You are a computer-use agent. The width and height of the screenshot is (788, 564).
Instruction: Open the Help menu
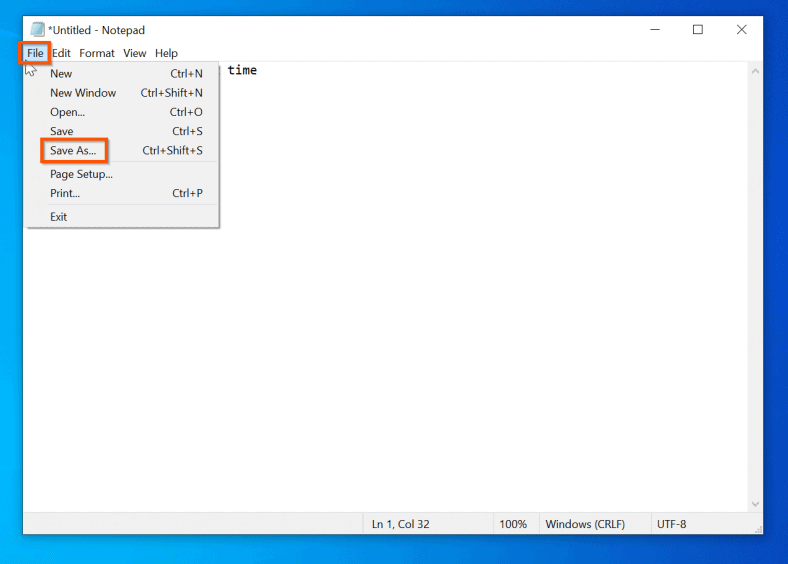[166, 53]
